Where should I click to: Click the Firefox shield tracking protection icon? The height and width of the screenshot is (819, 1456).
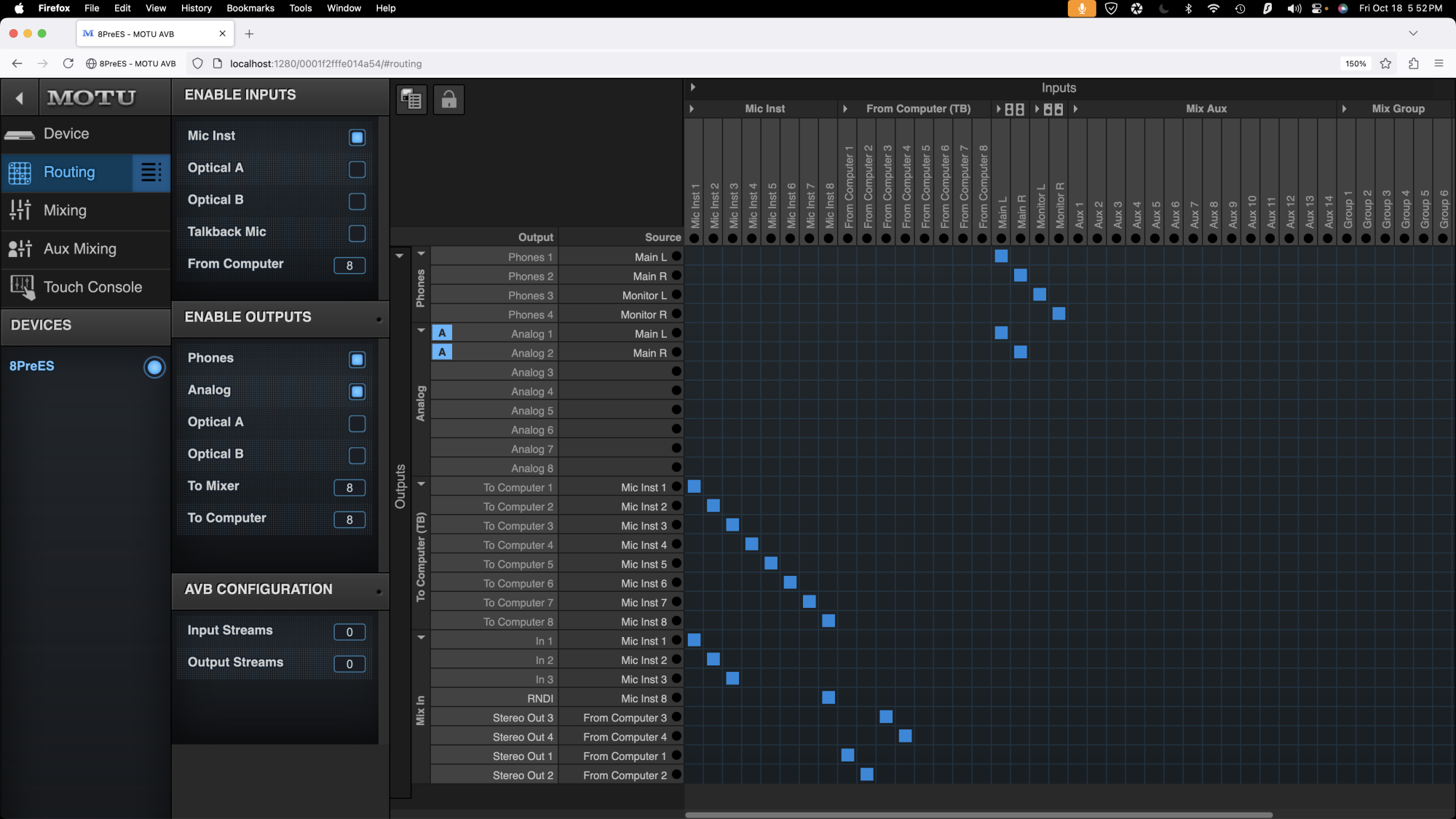(x=197, y=63)
